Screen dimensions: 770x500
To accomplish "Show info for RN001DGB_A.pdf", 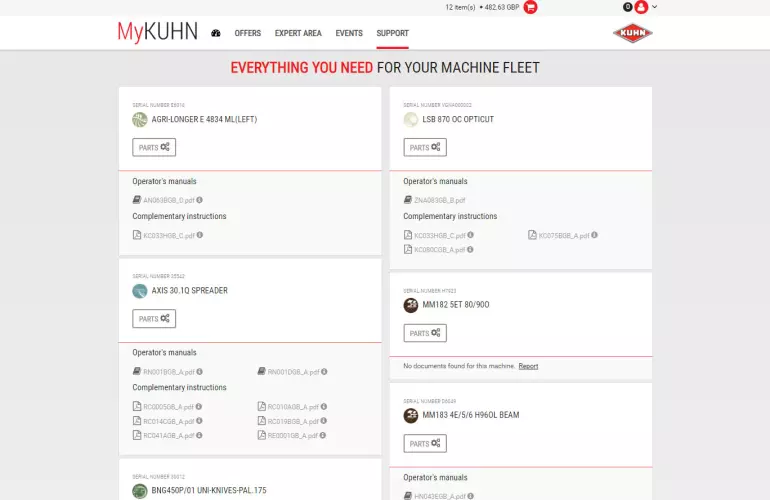I will [324, 372].
